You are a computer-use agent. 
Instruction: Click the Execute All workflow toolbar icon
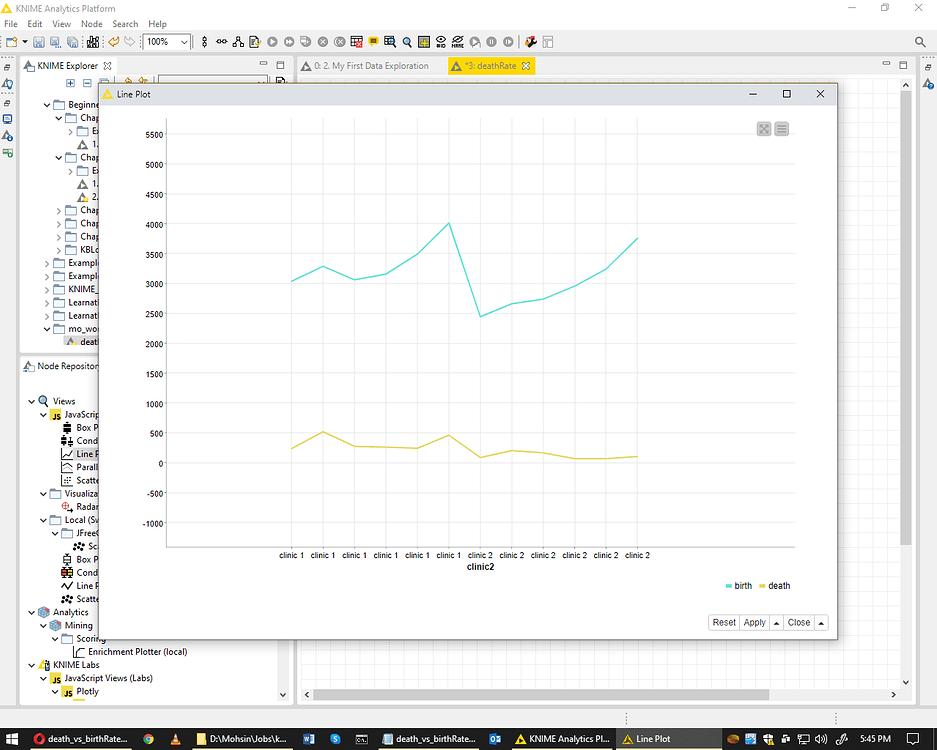coord(287,41)
